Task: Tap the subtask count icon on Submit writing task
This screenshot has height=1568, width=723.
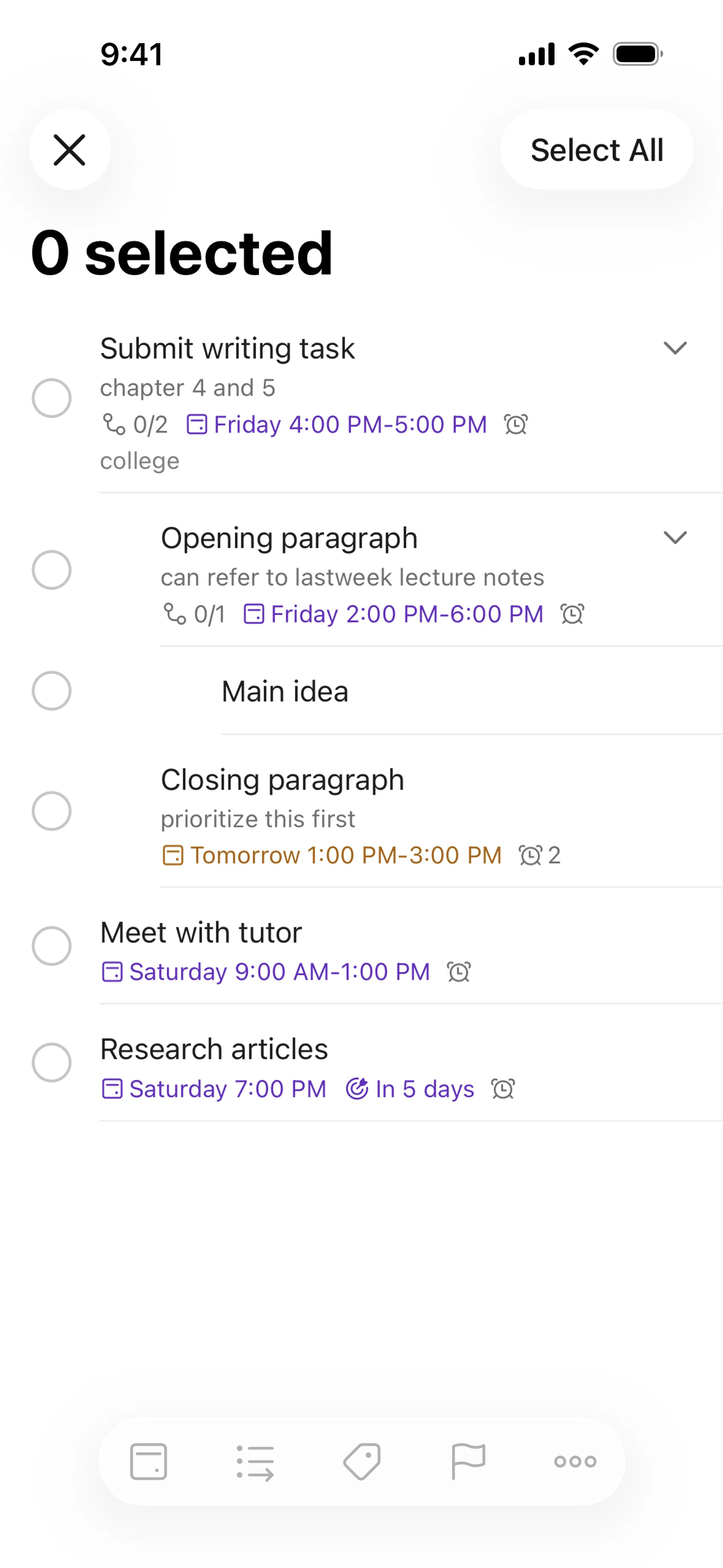Action: [x=114, y=424]
